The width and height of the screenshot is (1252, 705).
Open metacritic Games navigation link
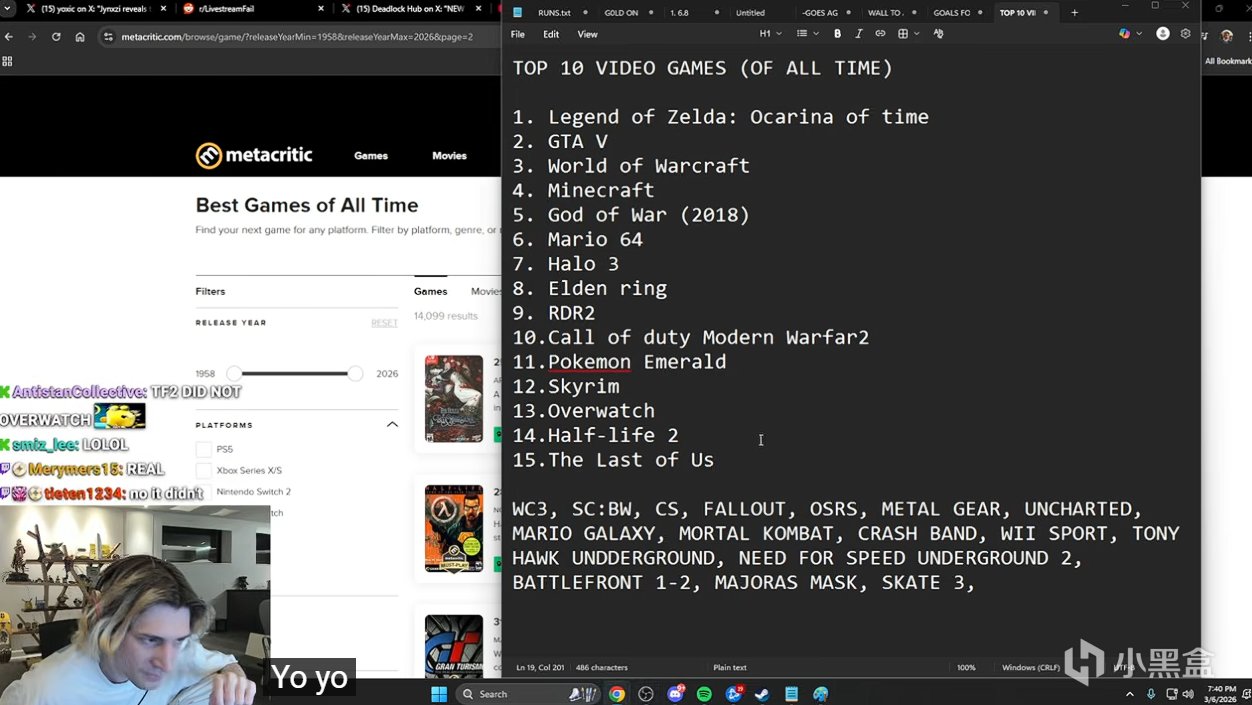(x=371, y=156)
